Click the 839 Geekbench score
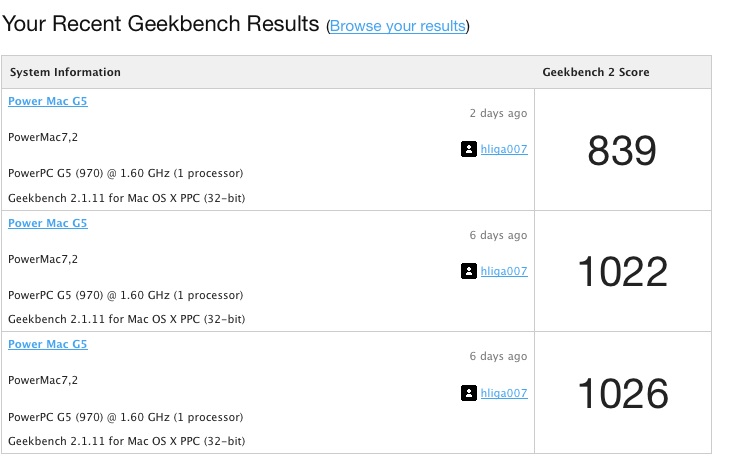 (x=622, y=151)
